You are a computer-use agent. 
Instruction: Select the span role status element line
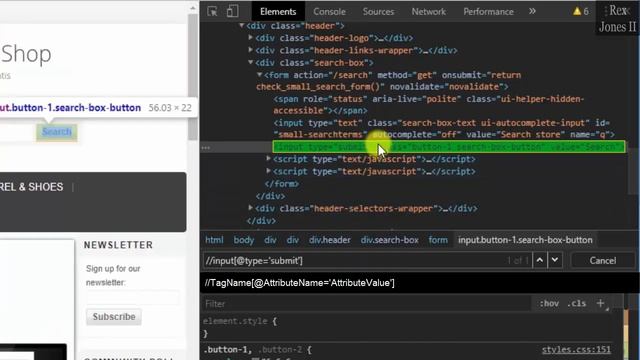click(x=429, y=105)
